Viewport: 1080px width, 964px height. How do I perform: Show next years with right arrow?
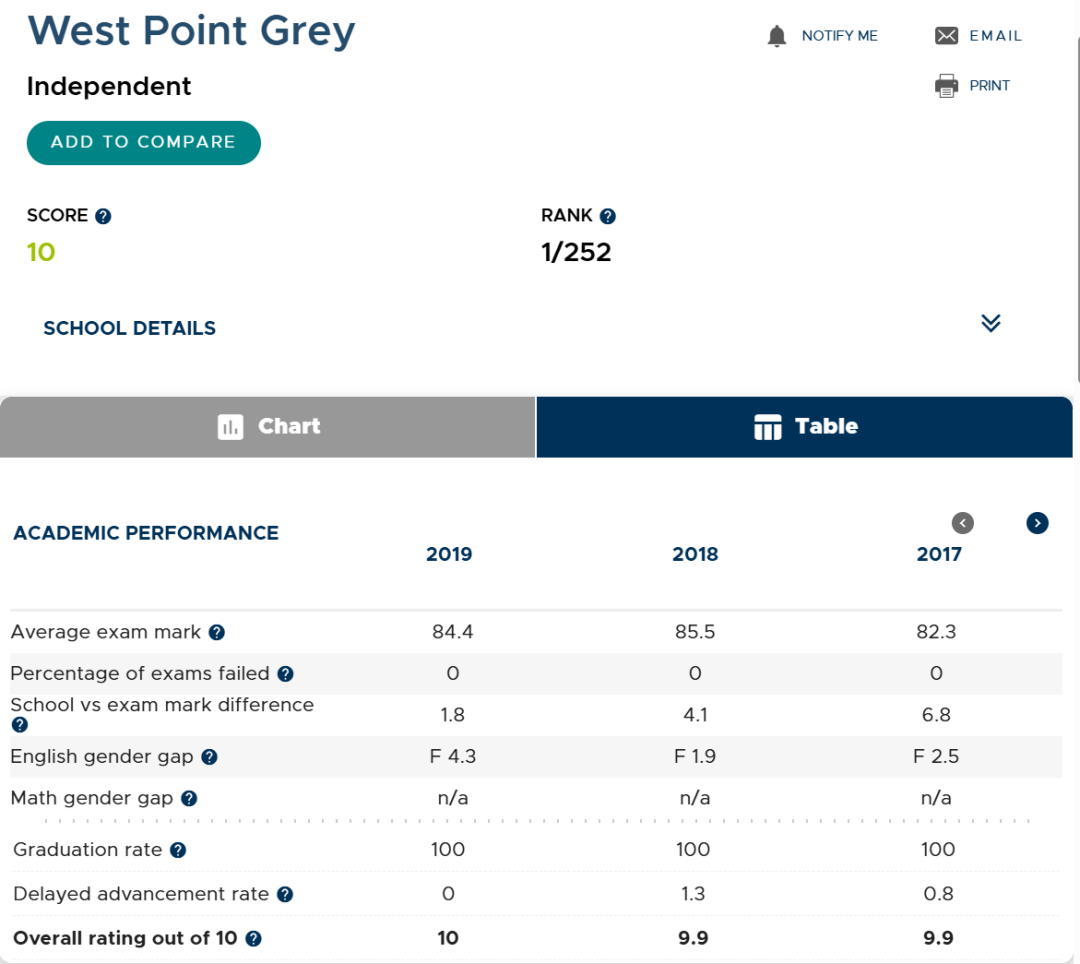(x=1037, y=523)
